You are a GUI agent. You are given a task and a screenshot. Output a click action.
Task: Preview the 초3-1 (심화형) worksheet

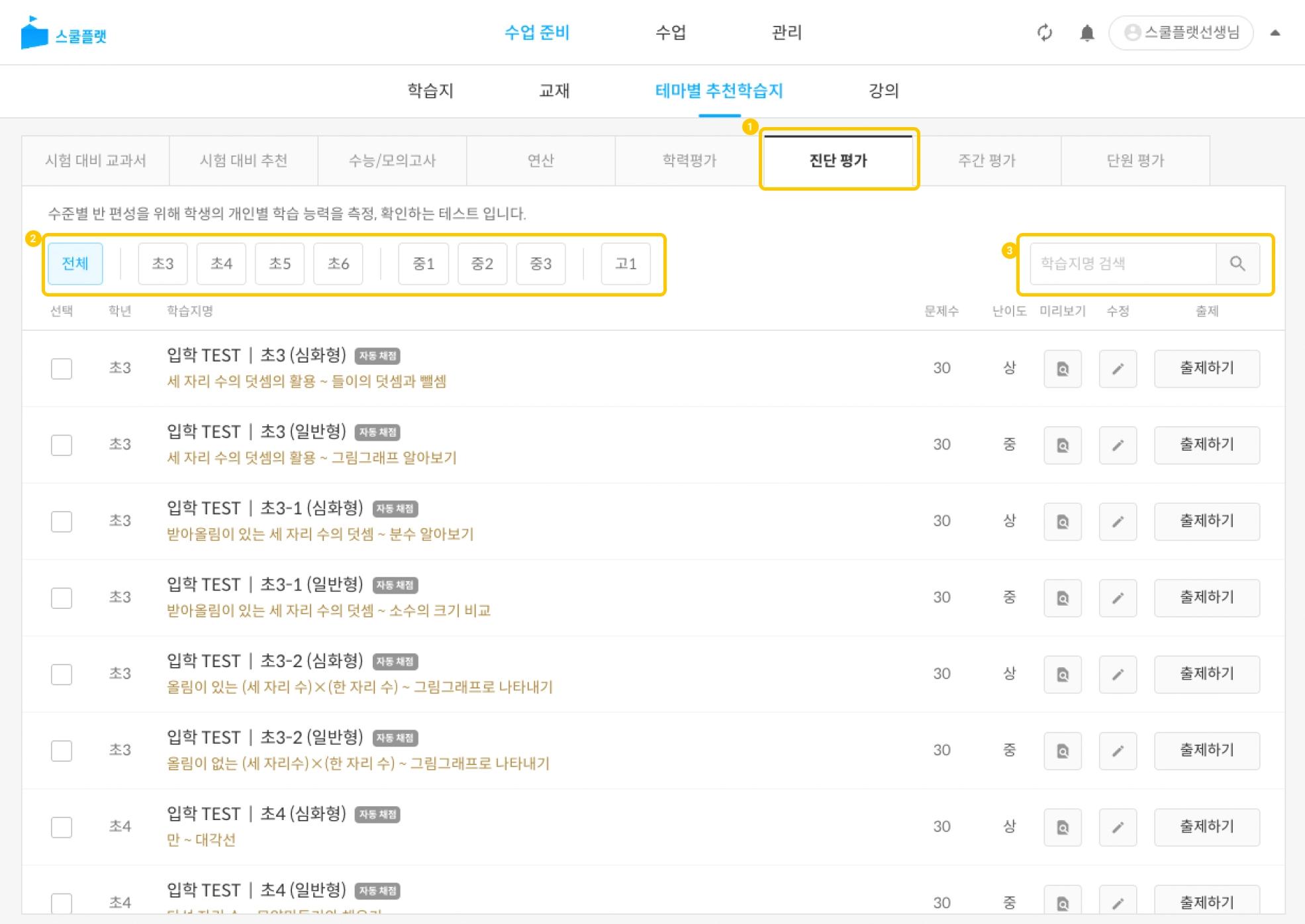point(1062,522)
